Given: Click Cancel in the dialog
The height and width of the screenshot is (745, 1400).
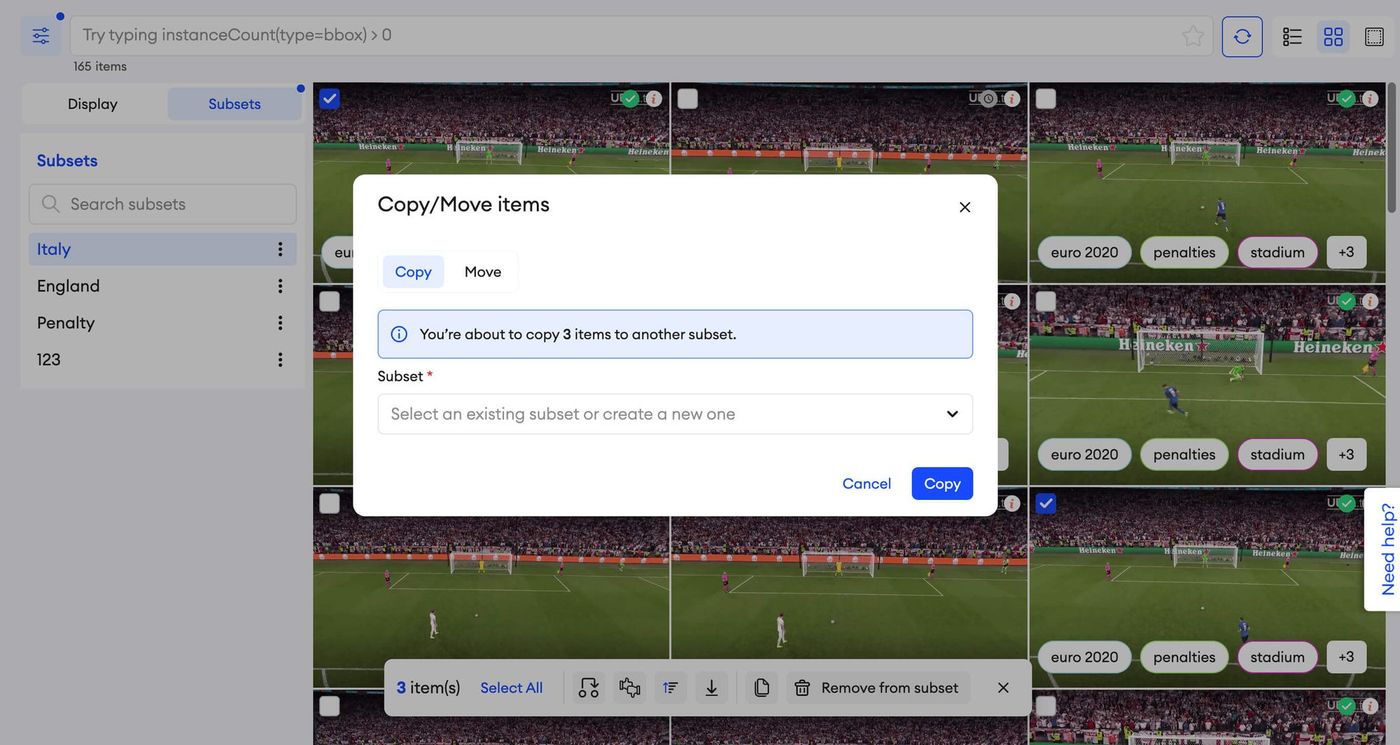Looking at the screenshot, I should (x=867, y=484).
